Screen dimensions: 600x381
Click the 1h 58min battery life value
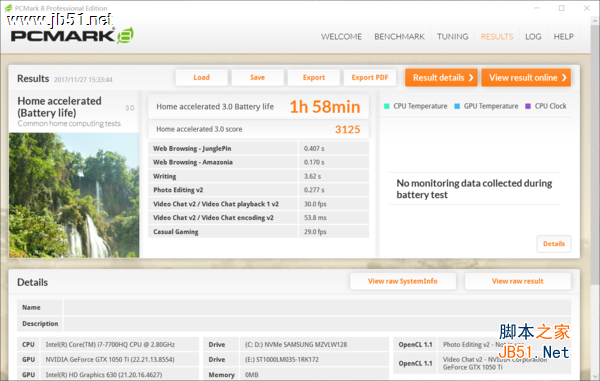click(x=324, y=107)
